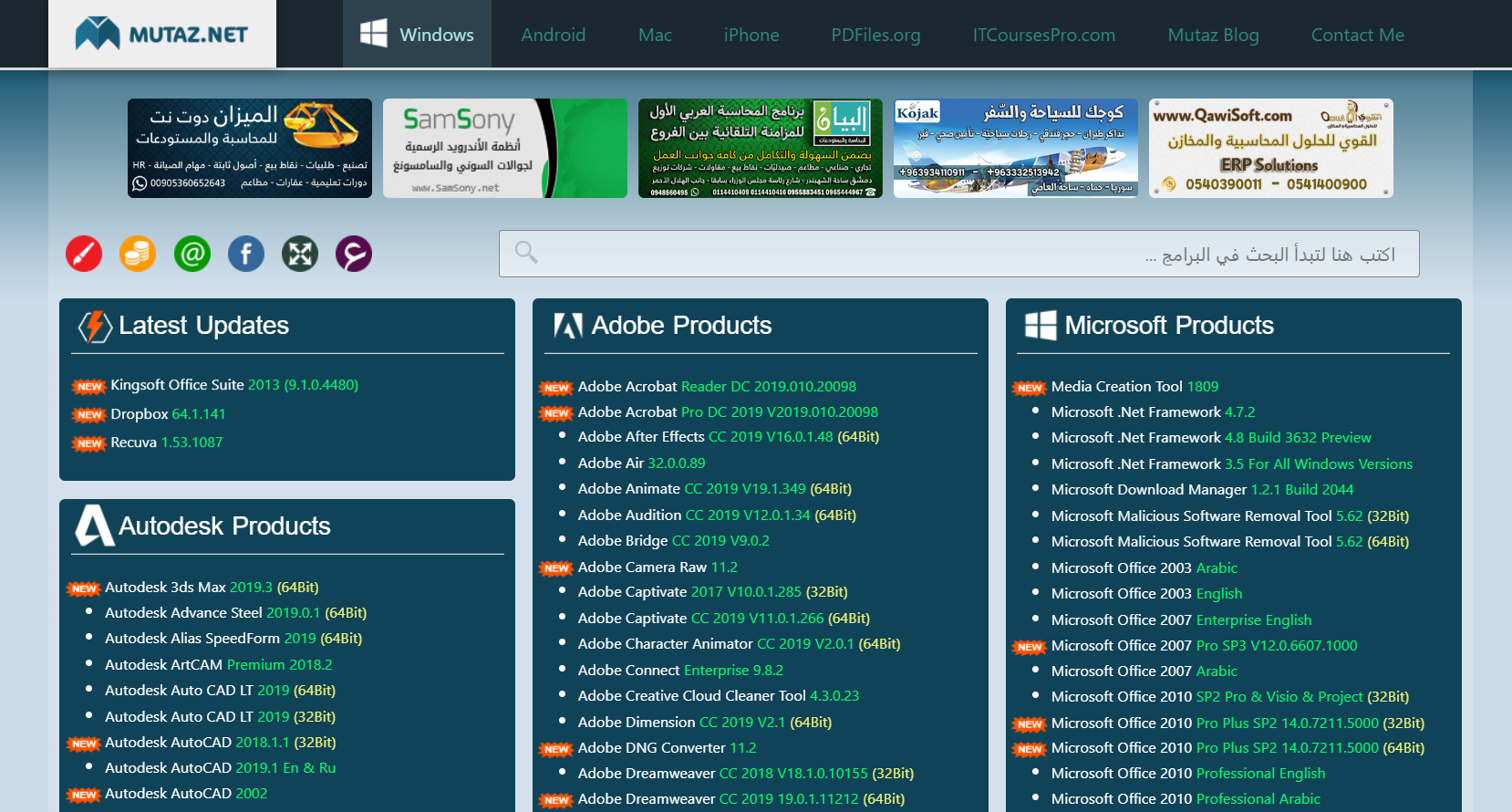Open Office 2010 SP2 Pro & Visio & Project
The height and width of the screenshot is (812, 1512).
pos(1230,697)
